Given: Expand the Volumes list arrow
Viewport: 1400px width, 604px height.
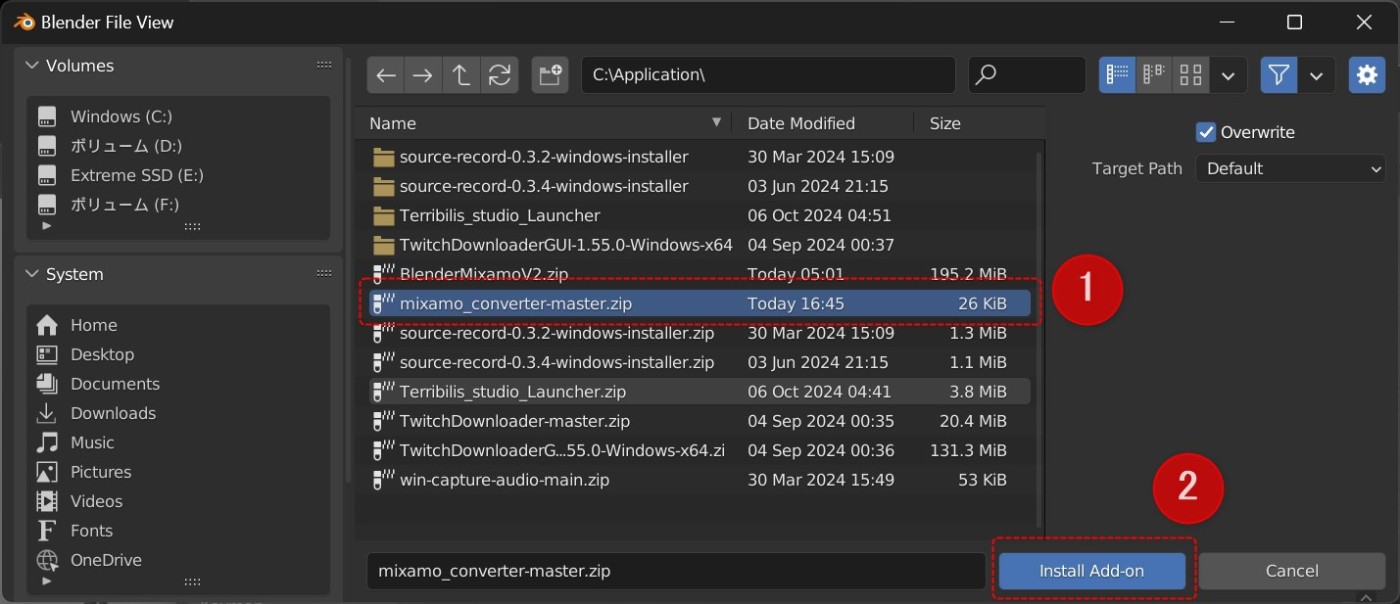Looking at the screenshot, I should [46, 226].
